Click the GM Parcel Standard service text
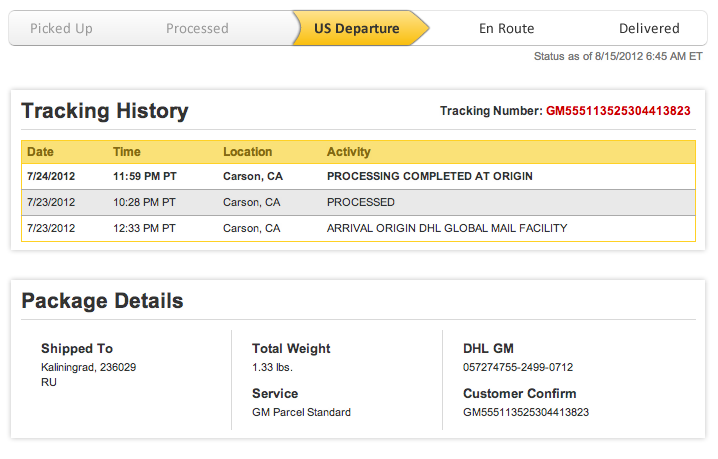 click(x=301, y=412)
